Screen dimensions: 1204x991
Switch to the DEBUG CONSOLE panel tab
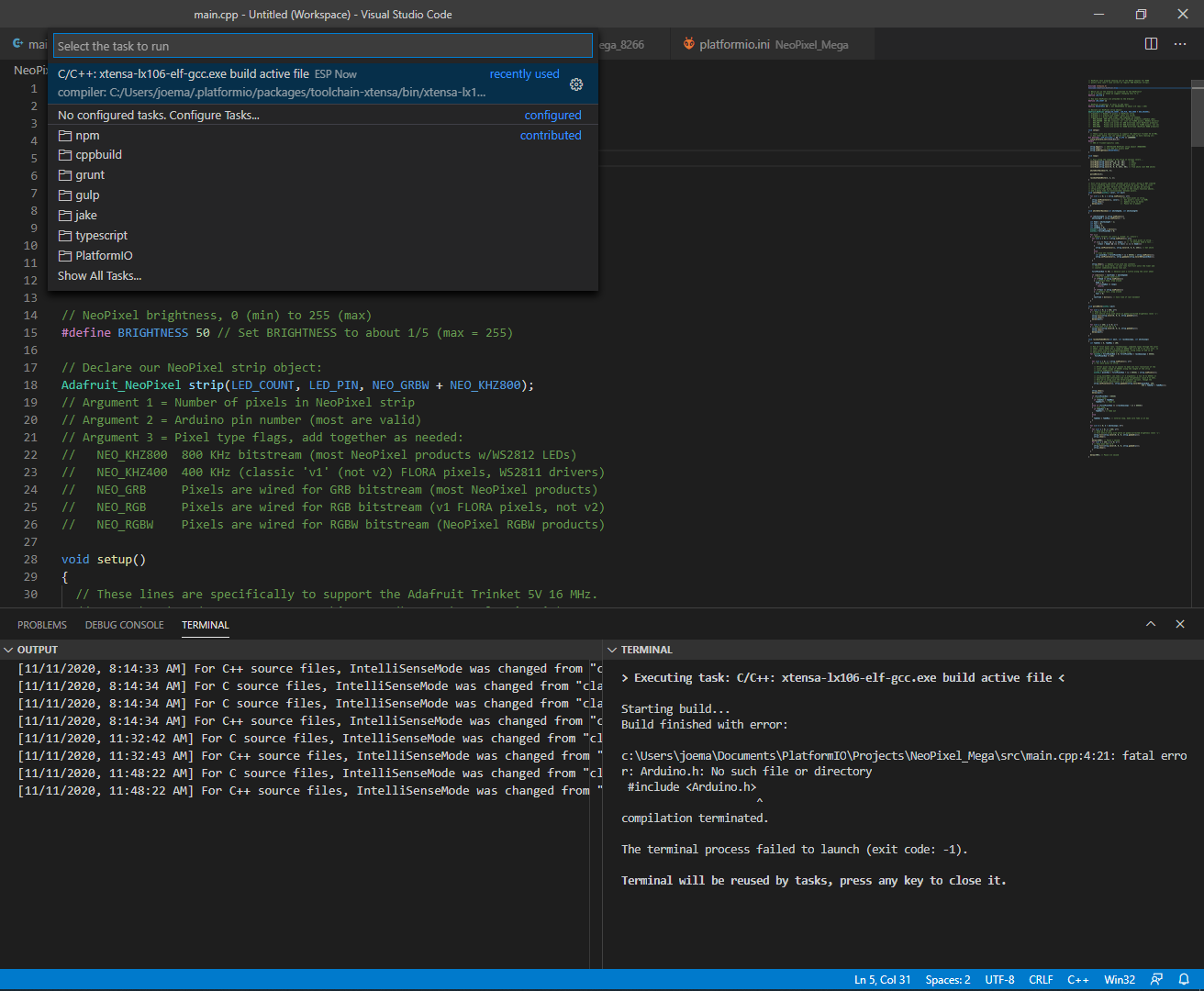coord(125,625)
